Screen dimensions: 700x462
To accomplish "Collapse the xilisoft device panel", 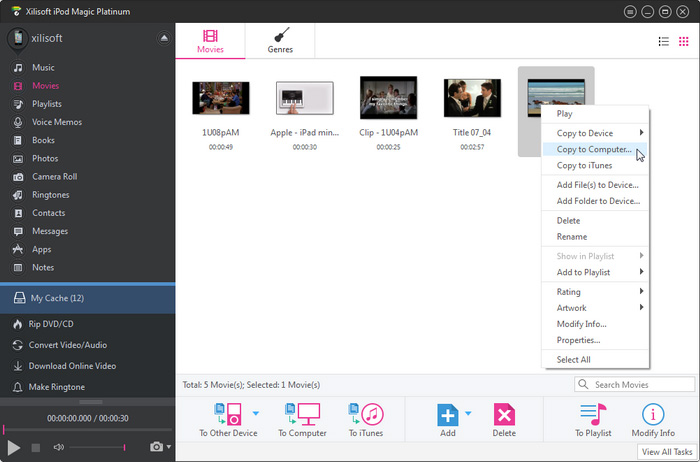I will [x=164, y=38].
